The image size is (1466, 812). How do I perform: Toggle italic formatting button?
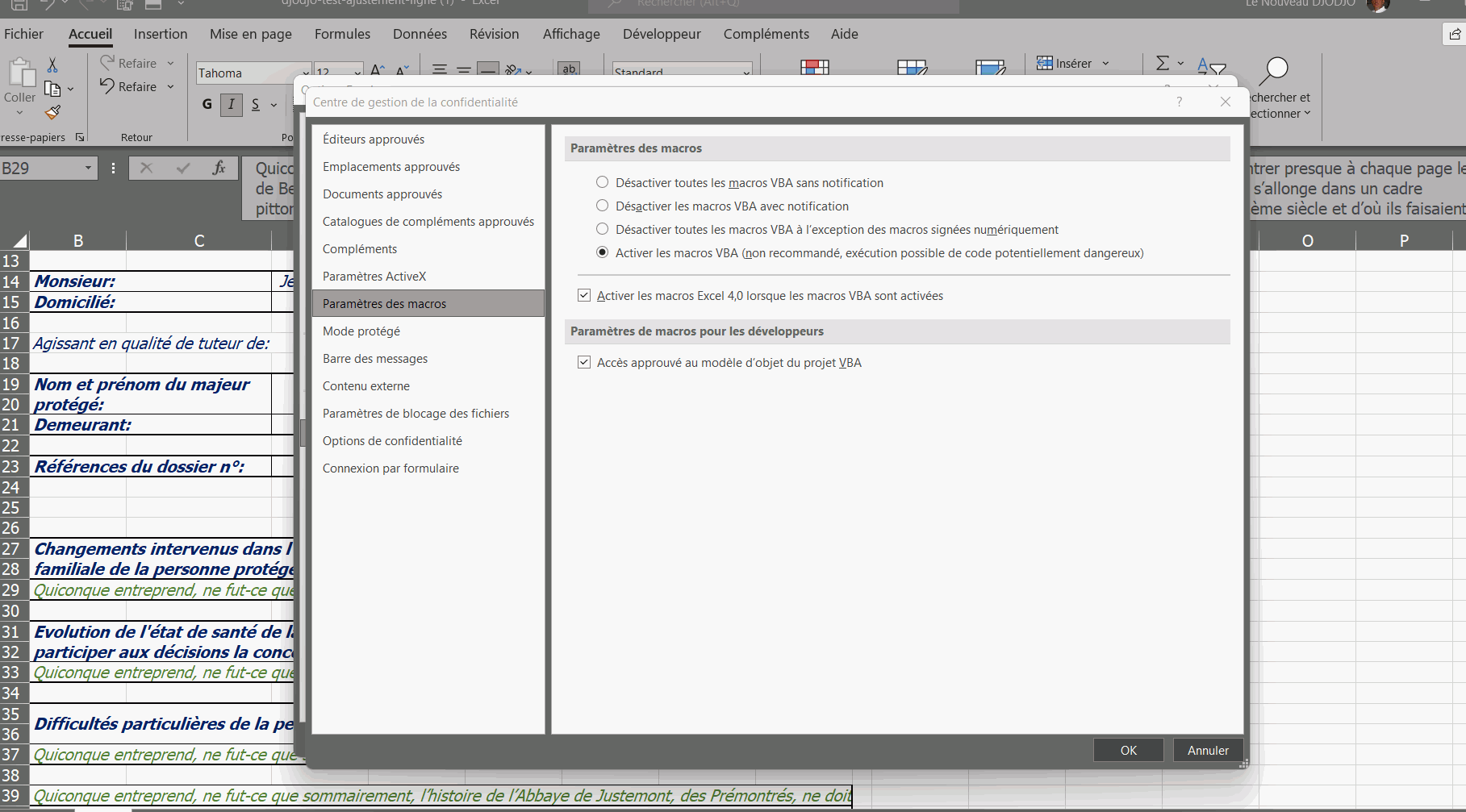232,104
